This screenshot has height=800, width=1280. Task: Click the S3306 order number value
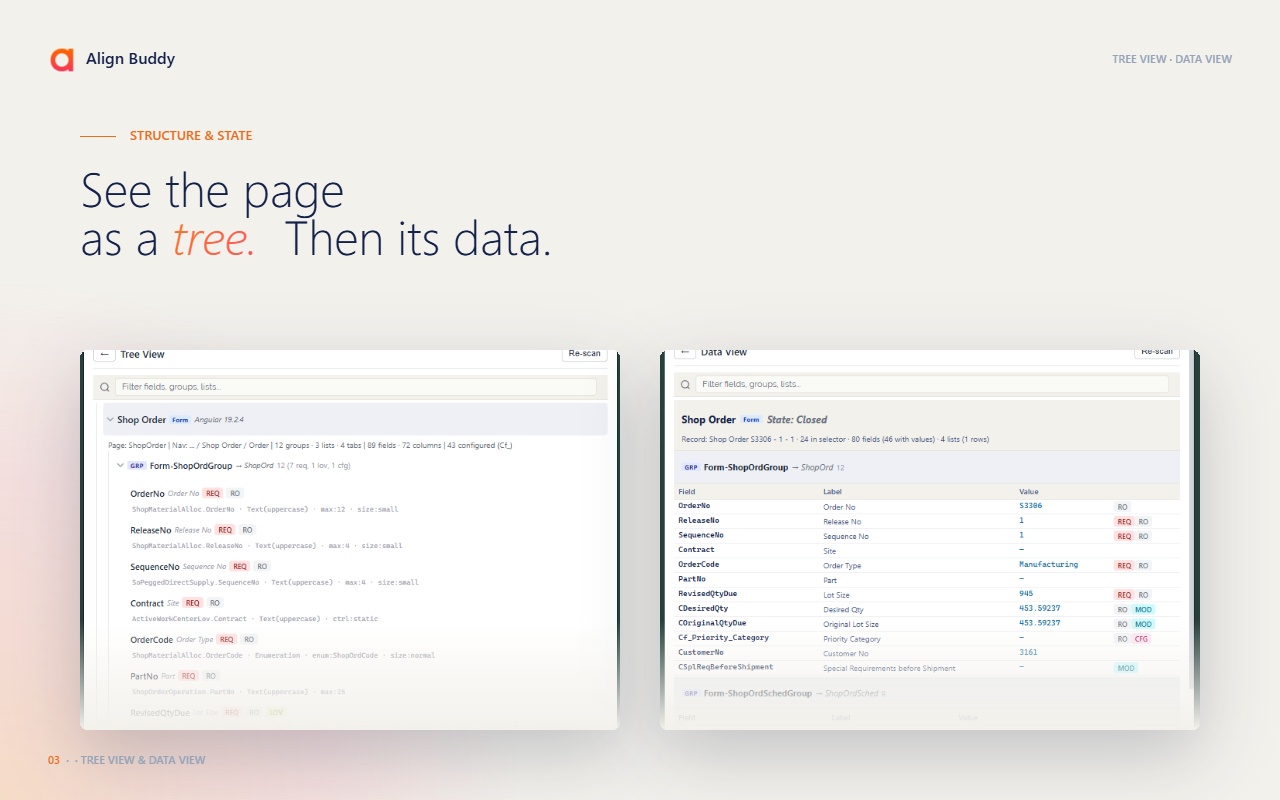pyautogui.click(x=1030, y=506)
